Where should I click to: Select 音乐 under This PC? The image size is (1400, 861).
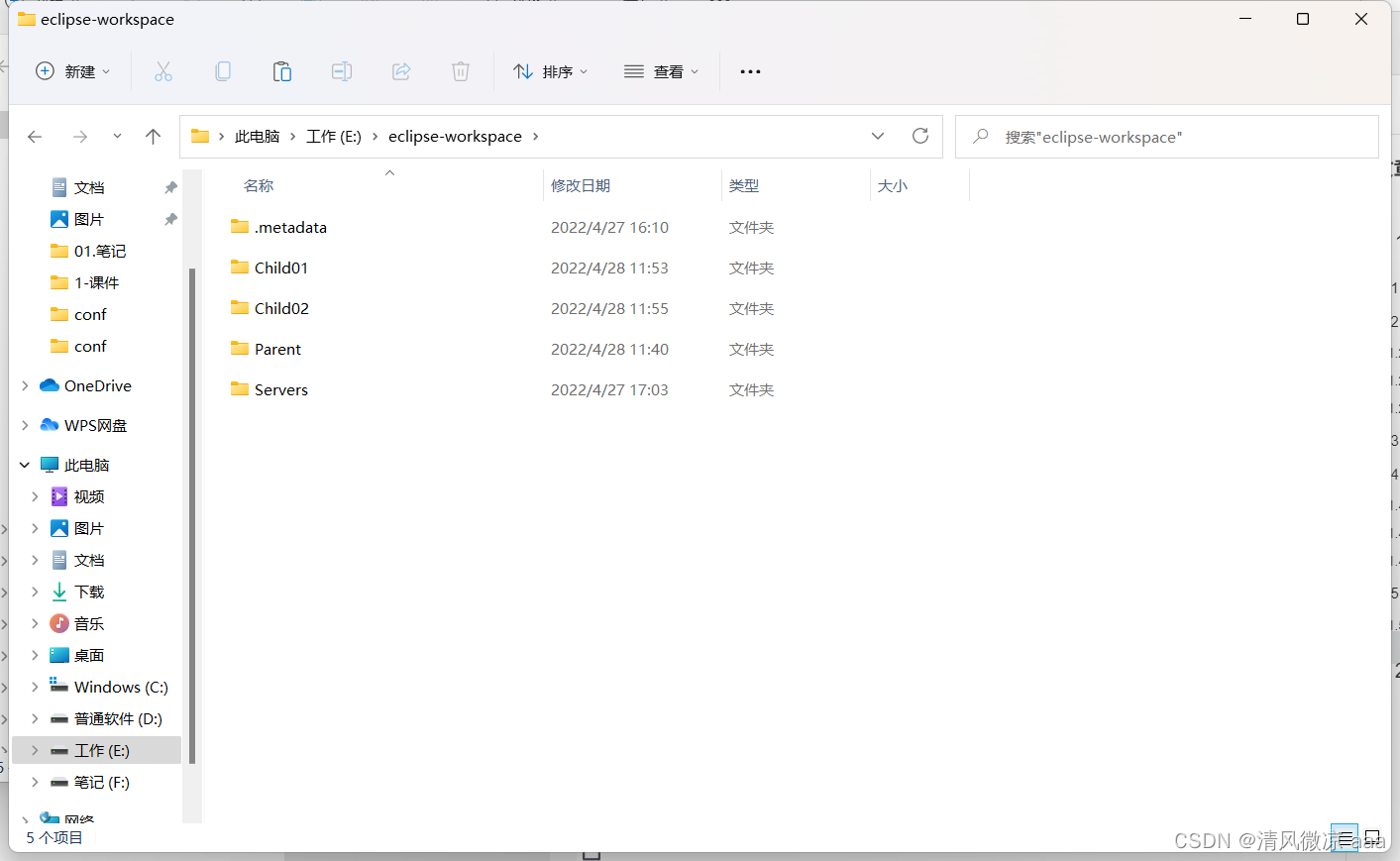pos(89,623)
